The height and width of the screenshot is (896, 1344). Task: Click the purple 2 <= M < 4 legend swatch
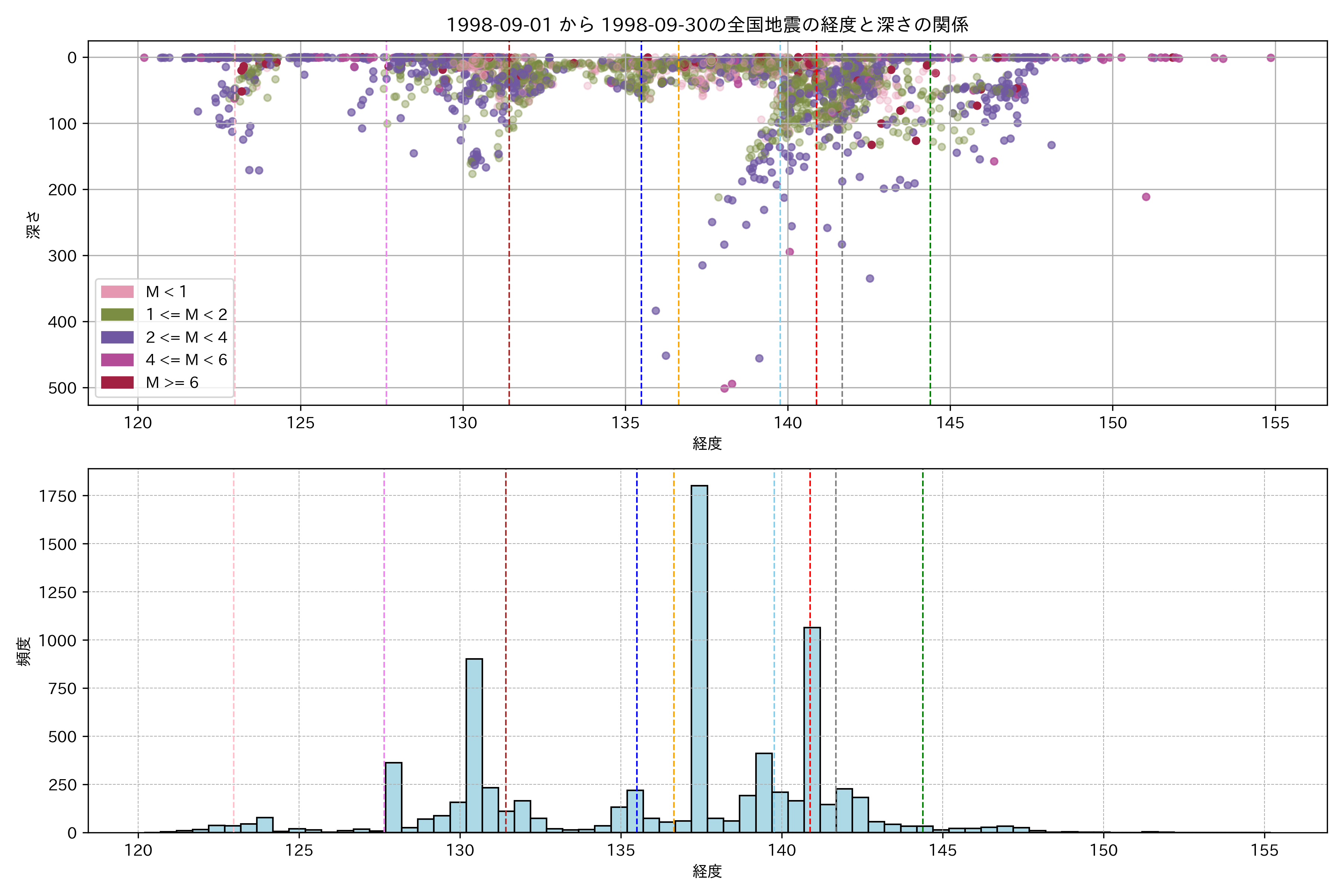117,337
